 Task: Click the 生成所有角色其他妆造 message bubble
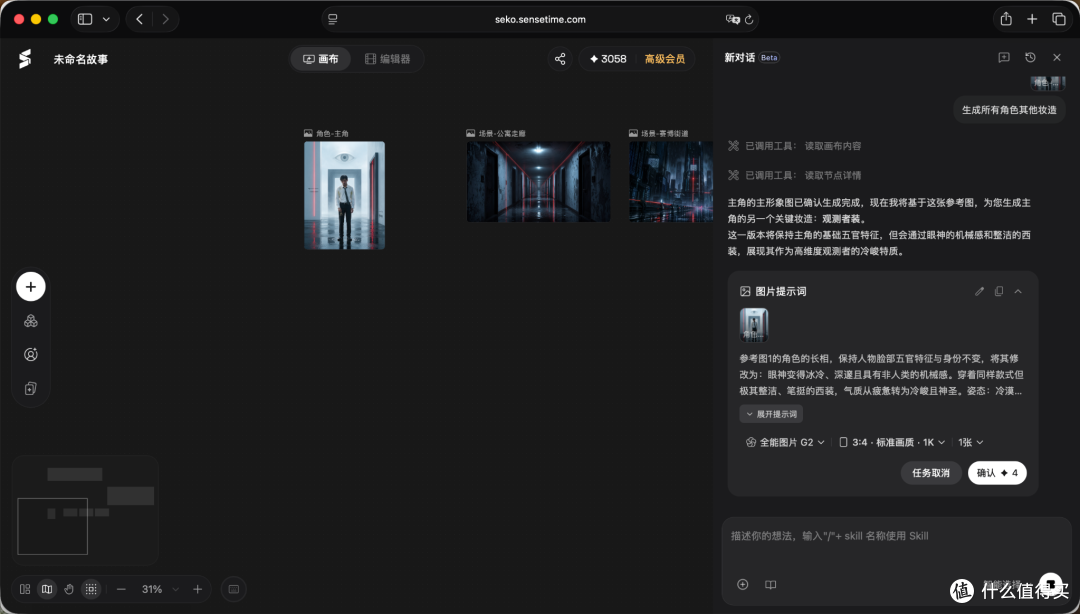point(1009,110)
